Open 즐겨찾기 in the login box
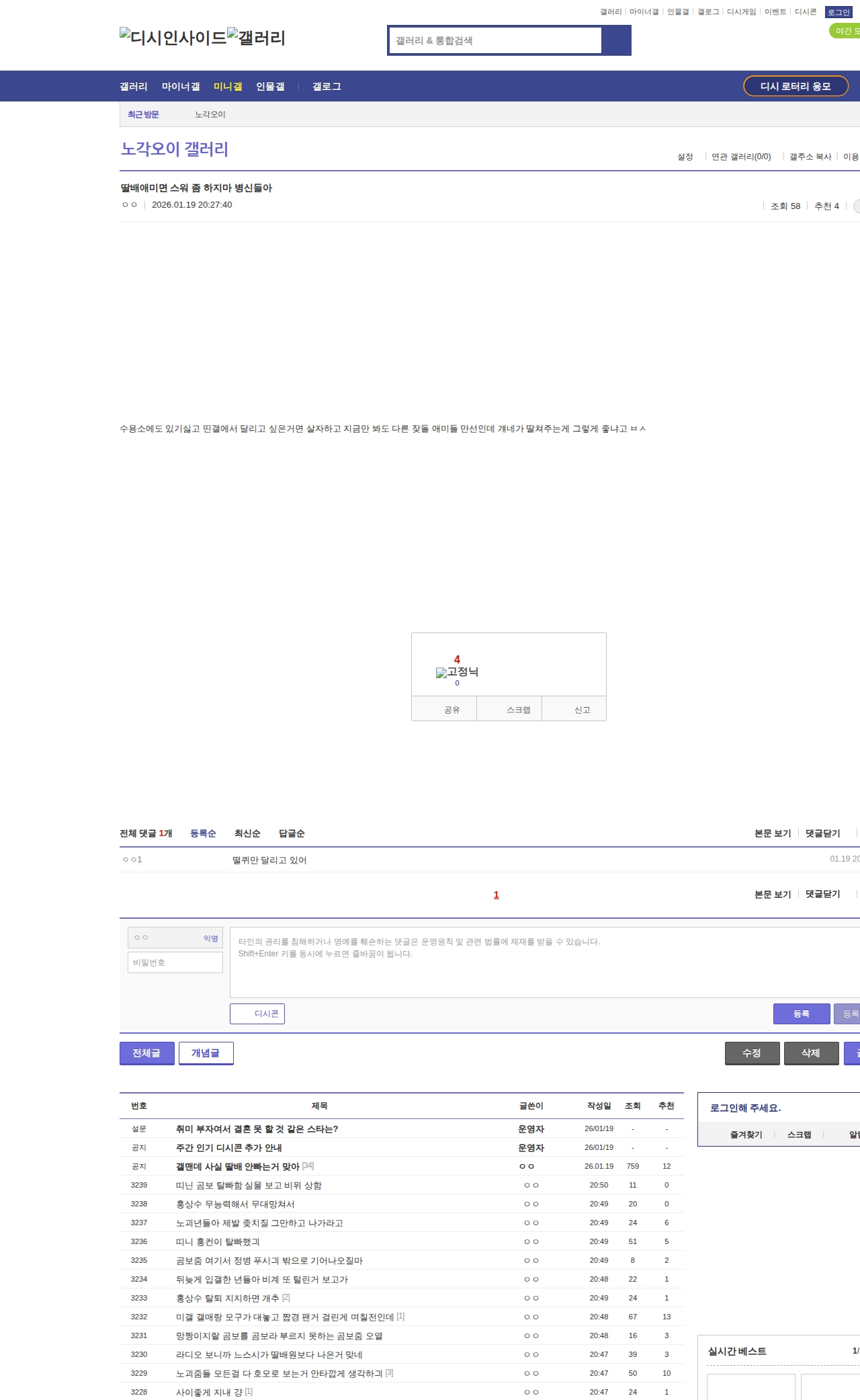The image size is (860, 1400). 746,1135
